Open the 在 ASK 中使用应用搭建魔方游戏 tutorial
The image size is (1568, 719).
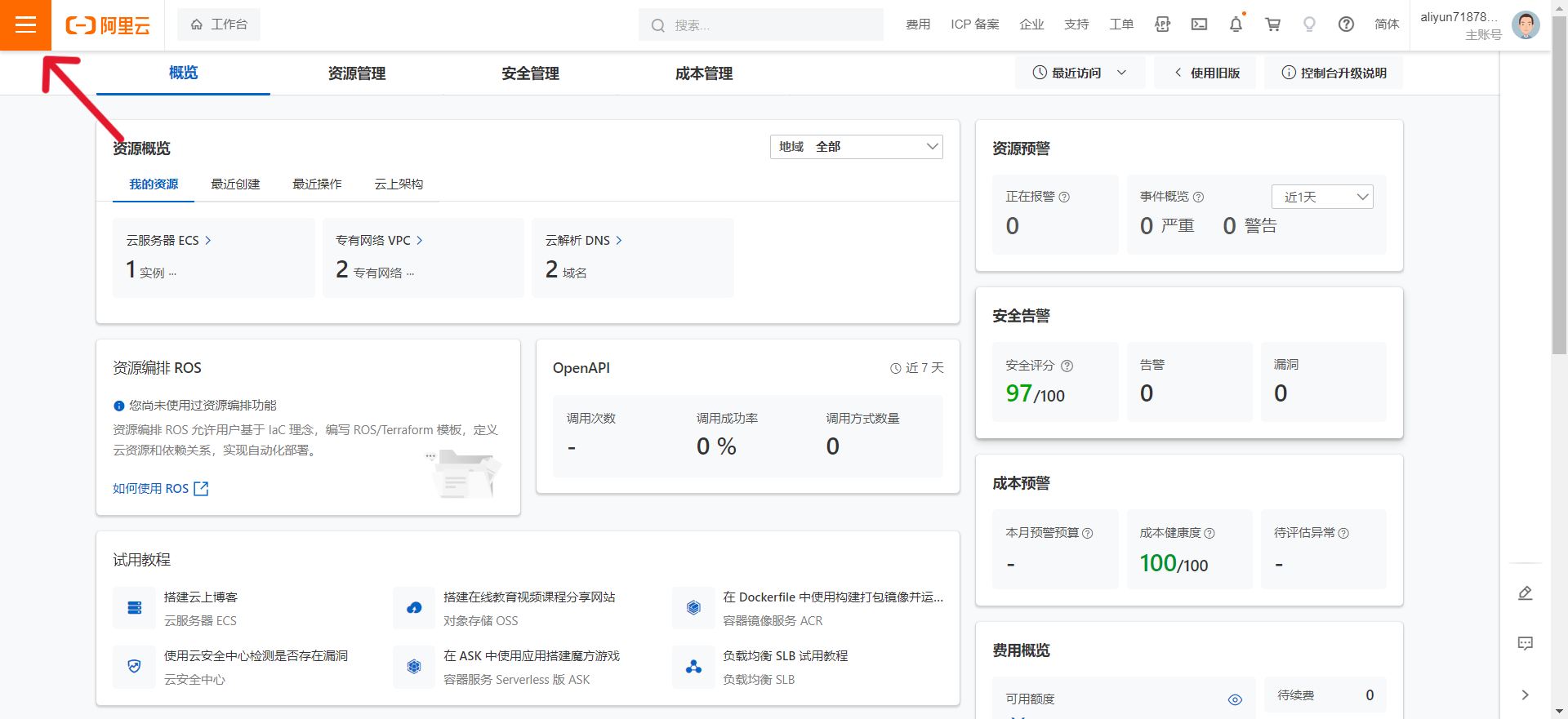[x=532, y=656]
